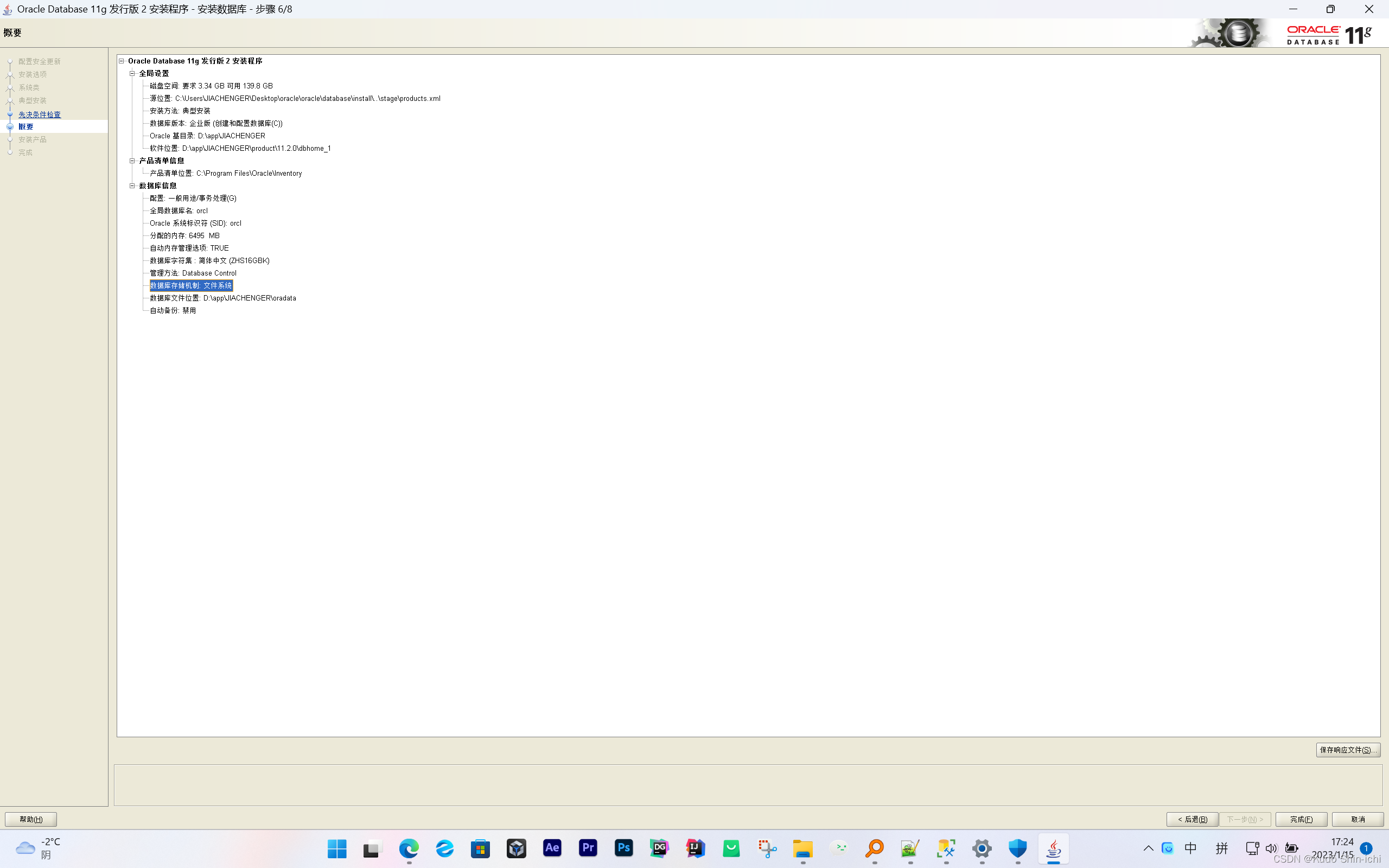The image size is (1389, 868).
Task: Open the Windows Start menu
Action: [337, 848]
